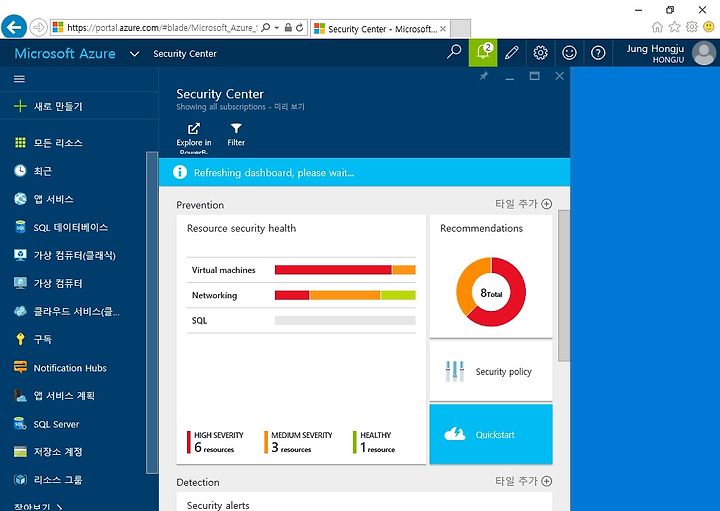Open portal settings gear icon
720x511 pixels.
[x=540, y=52]
